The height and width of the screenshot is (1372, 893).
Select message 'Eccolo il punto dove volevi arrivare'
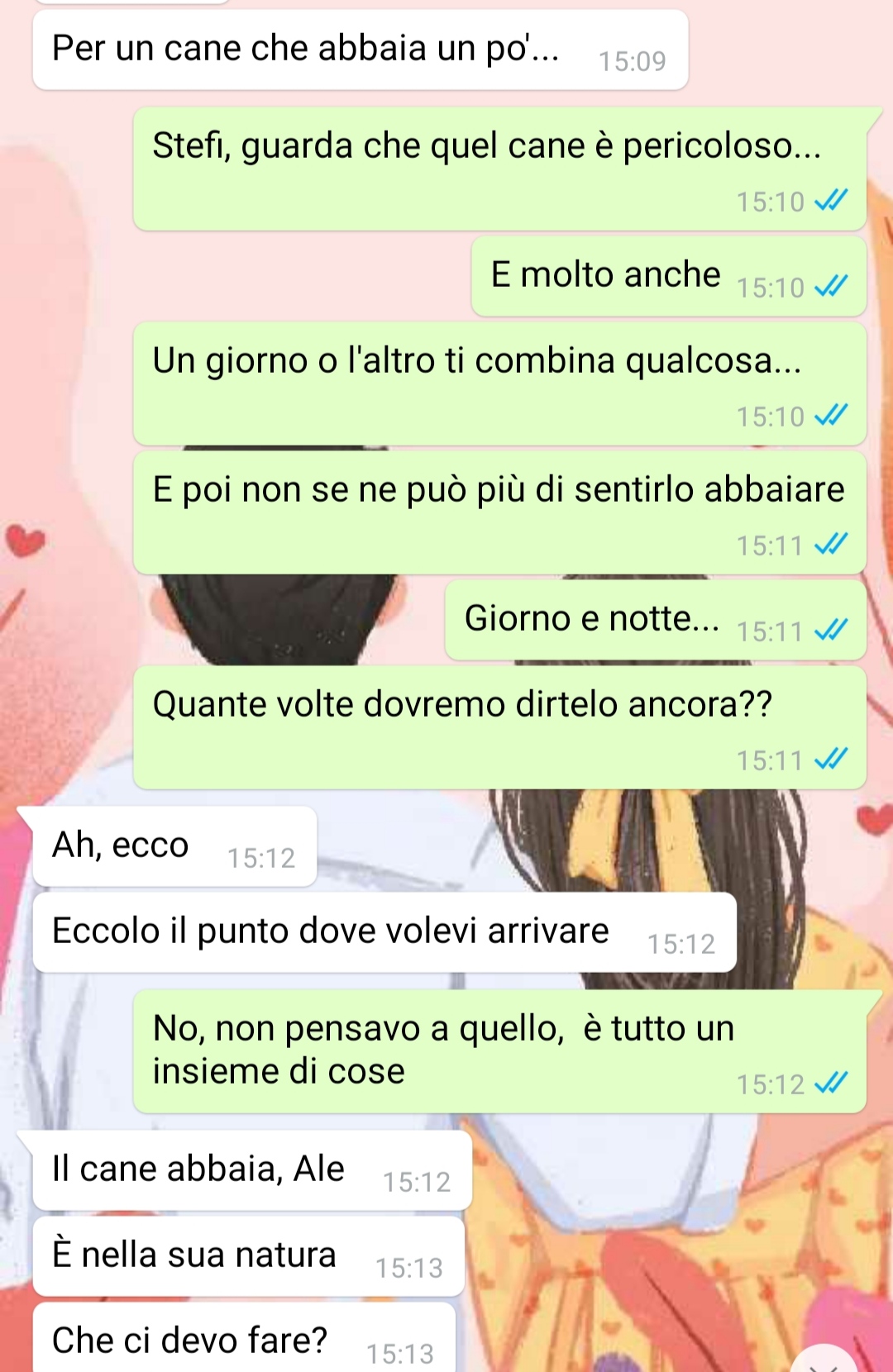[x=384, y=932]
